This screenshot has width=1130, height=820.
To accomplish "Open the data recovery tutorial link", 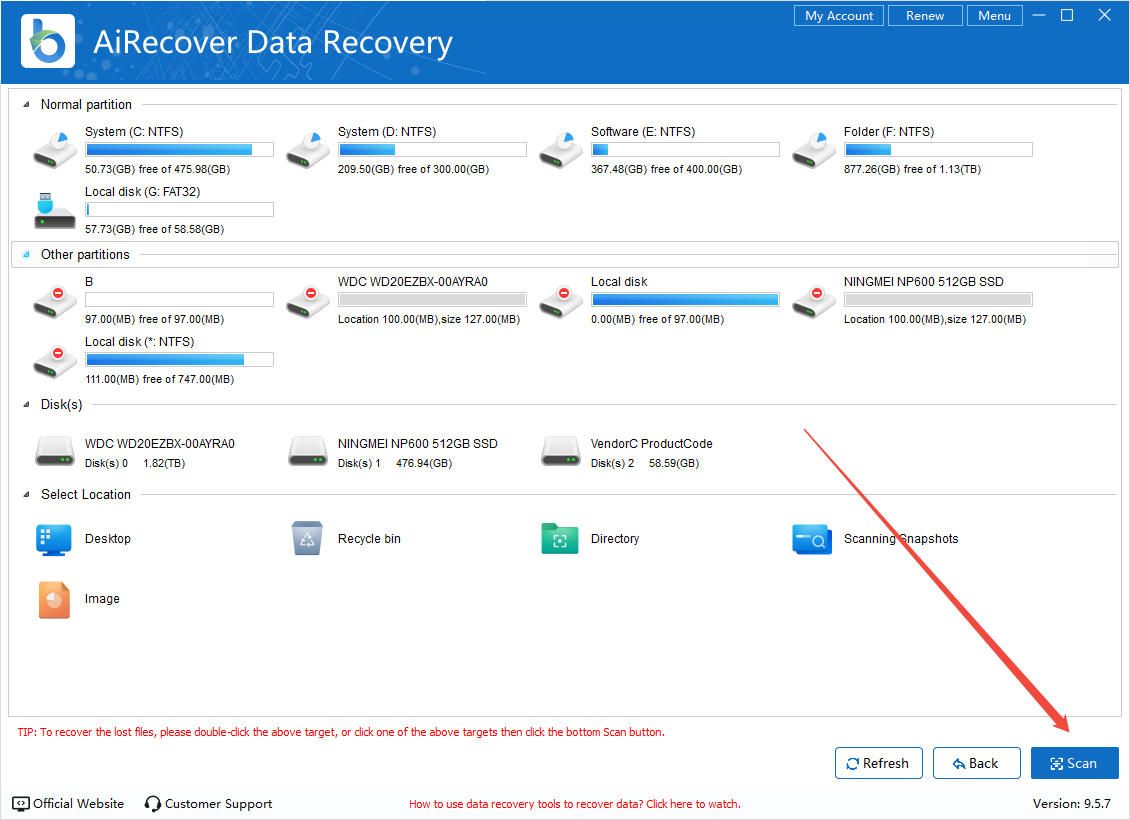I will coord(574,804).
